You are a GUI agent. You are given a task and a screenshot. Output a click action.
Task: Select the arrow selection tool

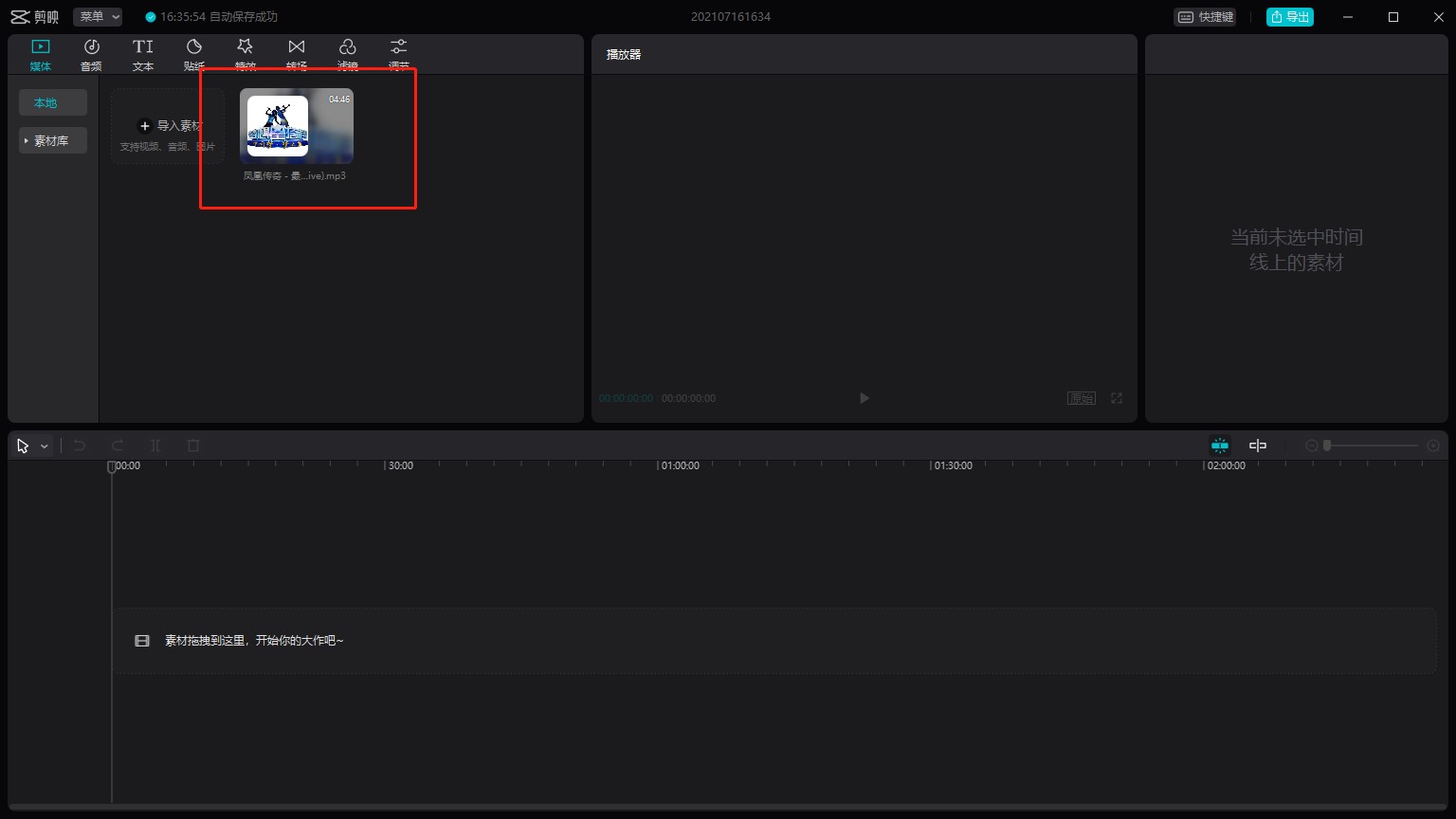pyautogui.click(x=23, y=446)
